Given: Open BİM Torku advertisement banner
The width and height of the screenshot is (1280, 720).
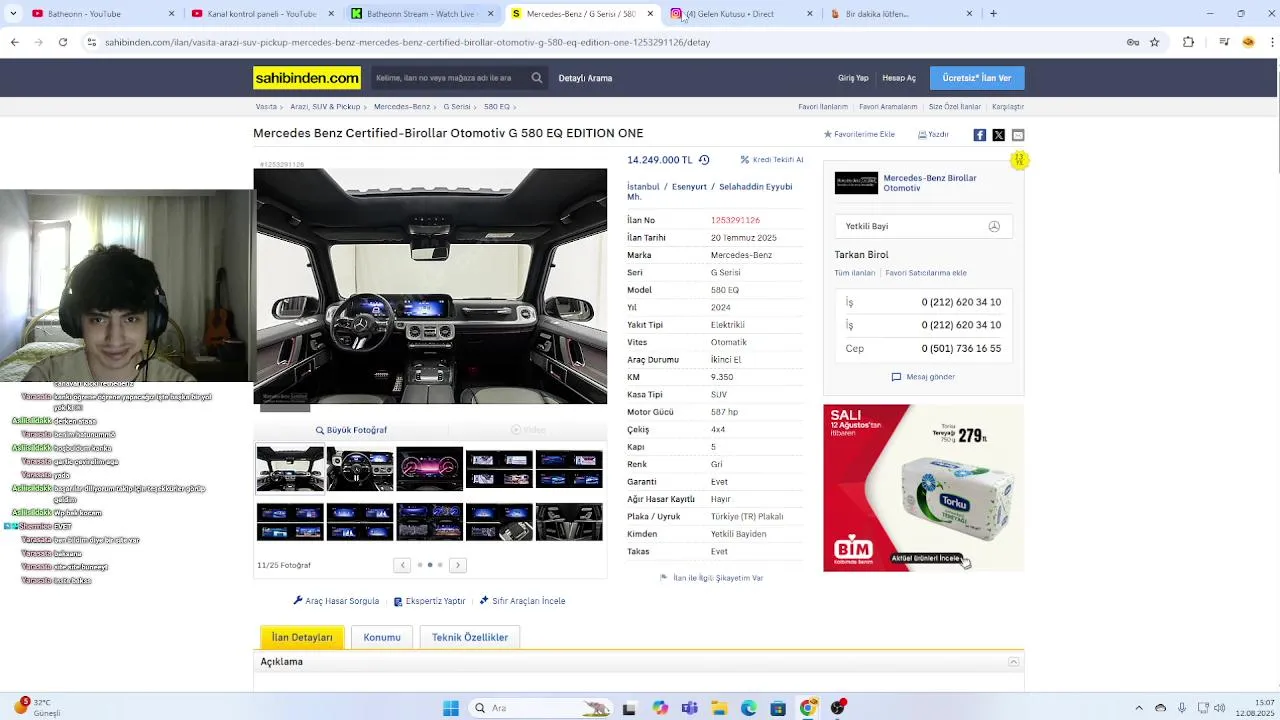Looking at the screenshot, I should pos(923,488).
